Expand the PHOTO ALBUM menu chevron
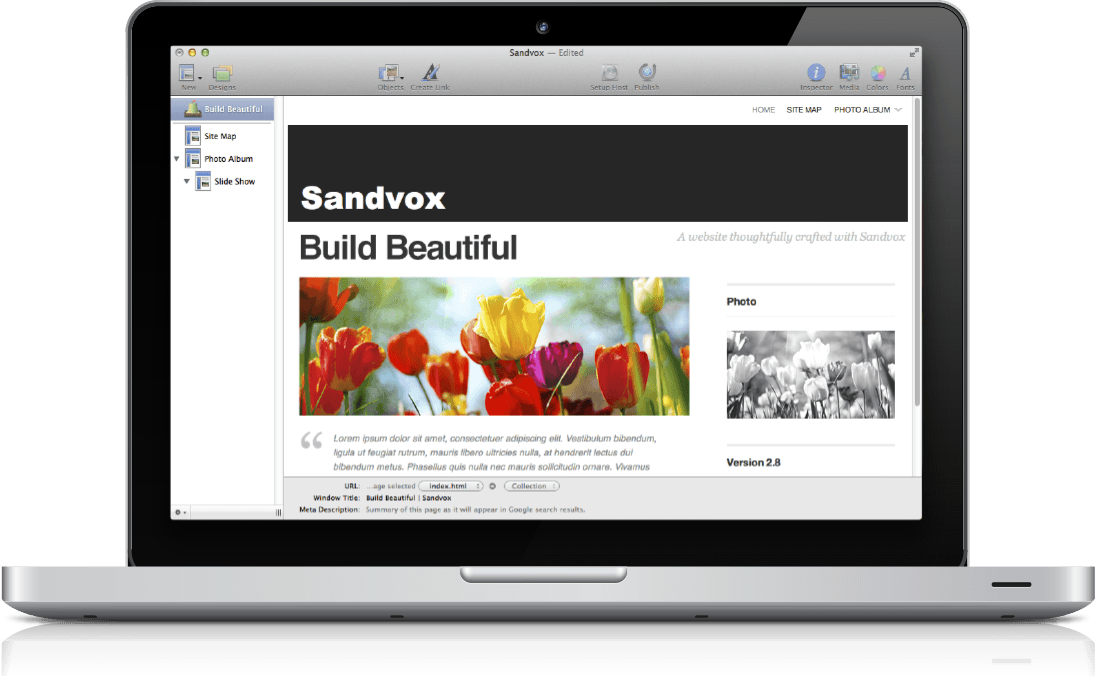1096x676 pixels. [x=898, y=110]
